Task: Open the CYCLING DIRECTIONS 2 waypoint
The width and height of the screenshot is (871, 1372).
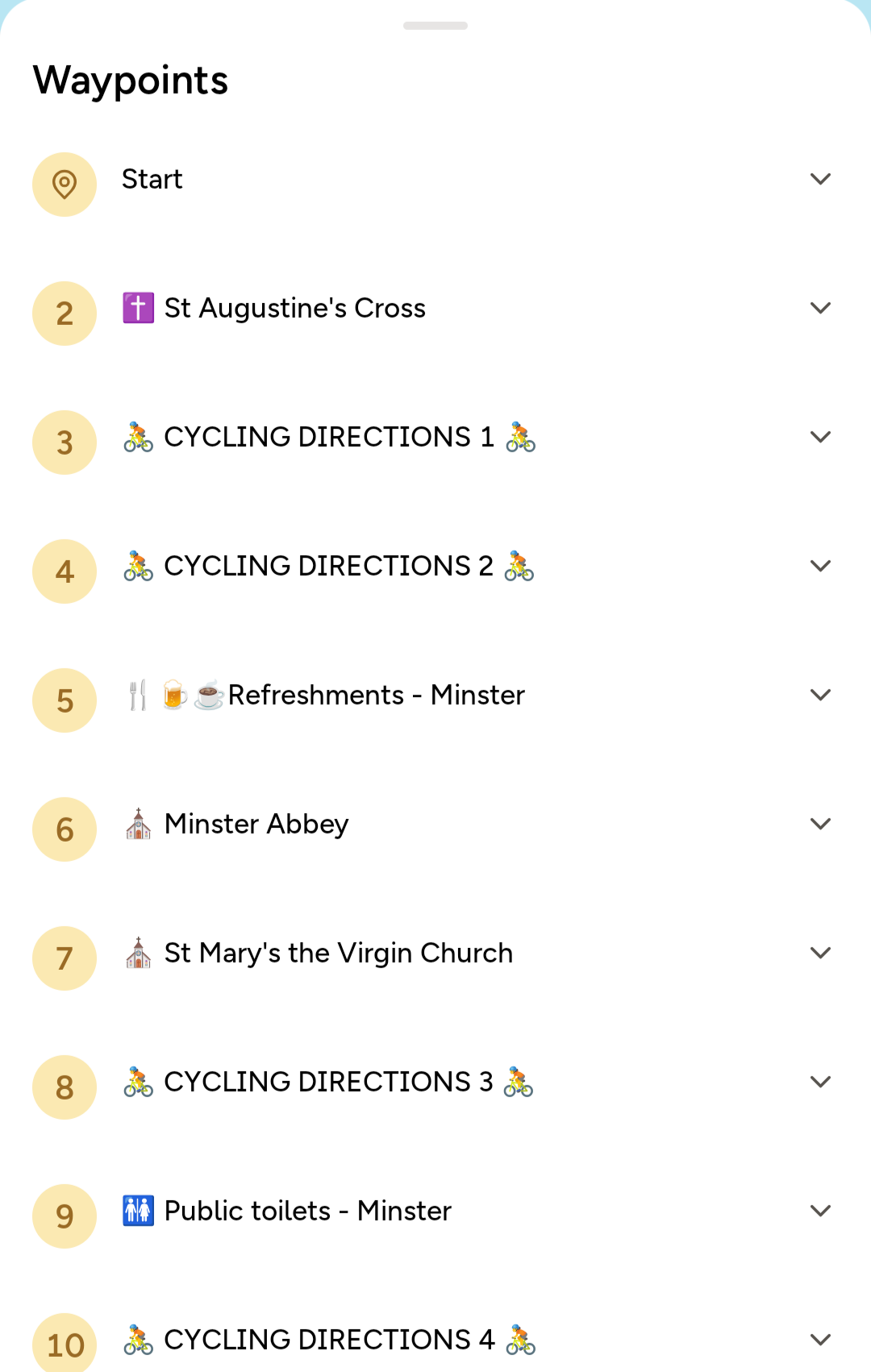Action: 328,566
